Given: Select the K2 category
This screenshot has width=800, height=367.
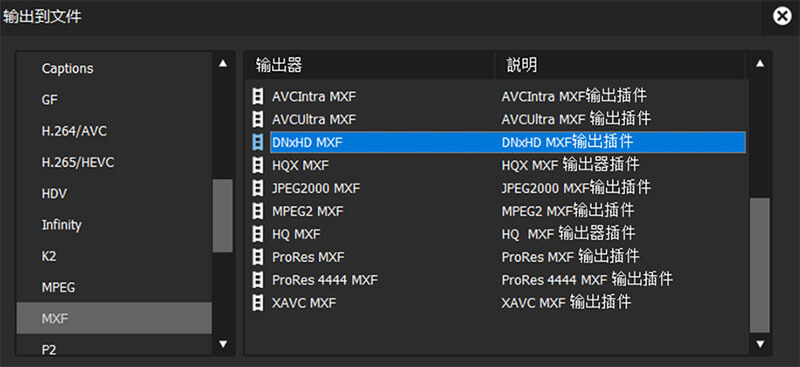Looking at the screenshot, I should 114,256.
